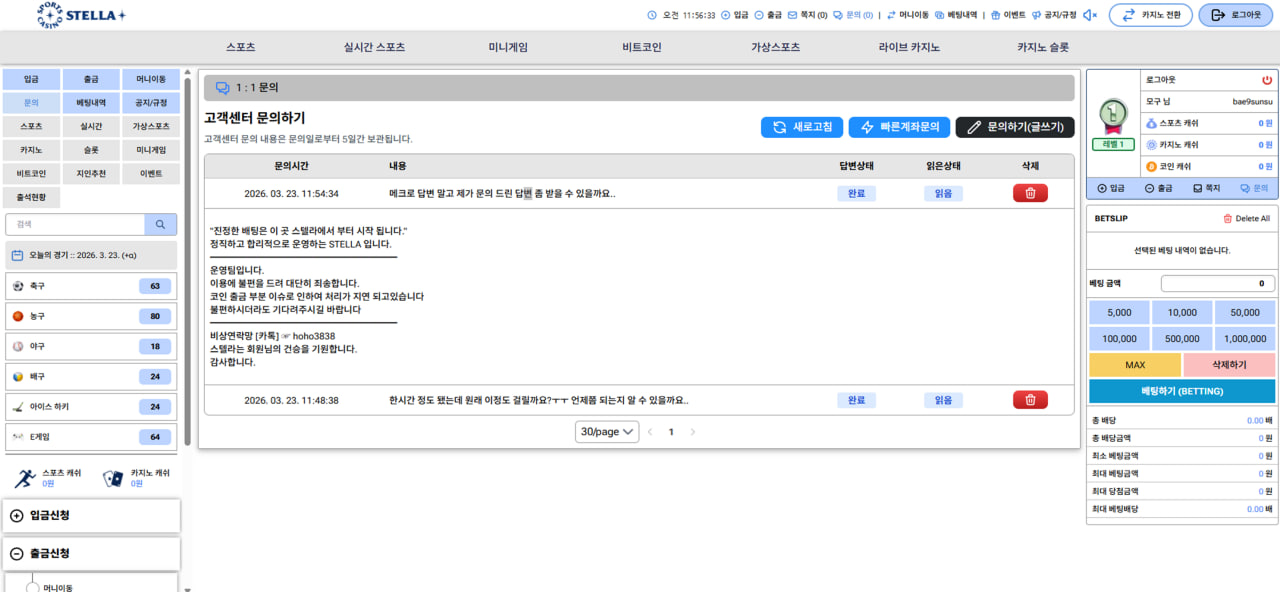The width and height of the screenshot is (1280, 592).
Task: Click the mute sound speaker icon
Action: pyautogui.click(x=1090, y=15)
